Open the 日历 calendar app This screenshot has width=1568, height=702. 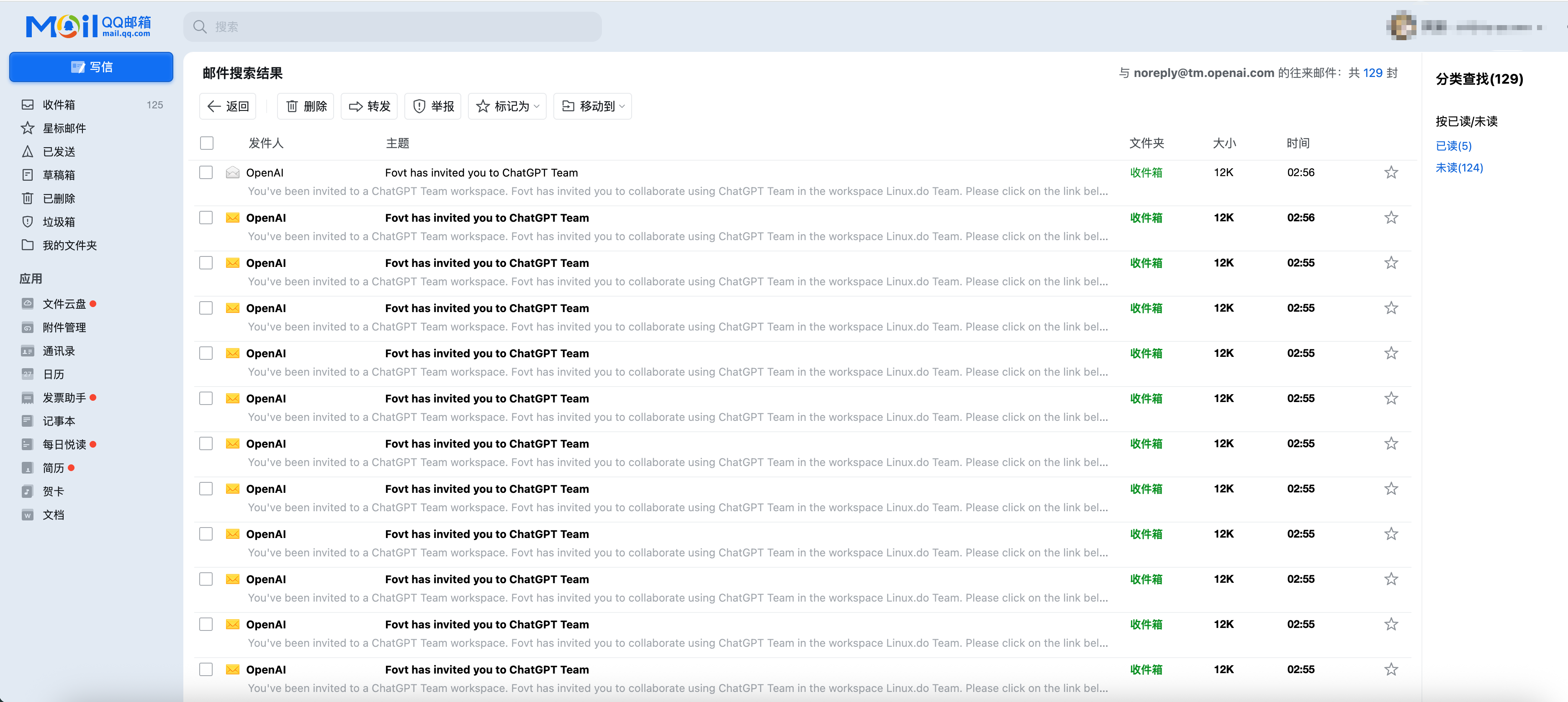point(53,375)
